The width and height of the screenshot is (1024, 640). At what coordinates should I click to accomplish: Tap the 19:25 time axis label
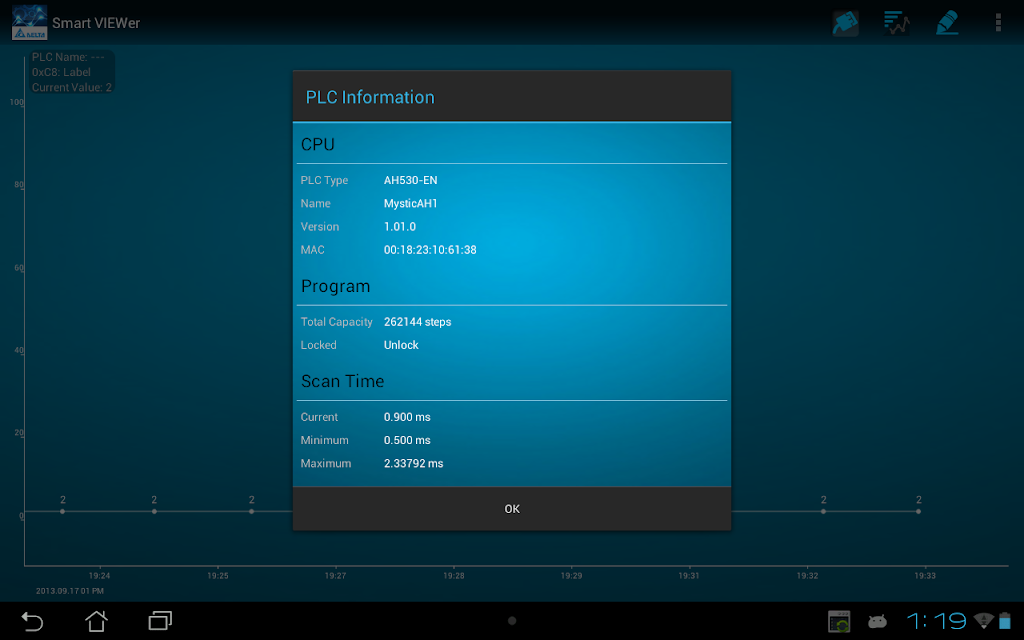click(x=217, y=576)
